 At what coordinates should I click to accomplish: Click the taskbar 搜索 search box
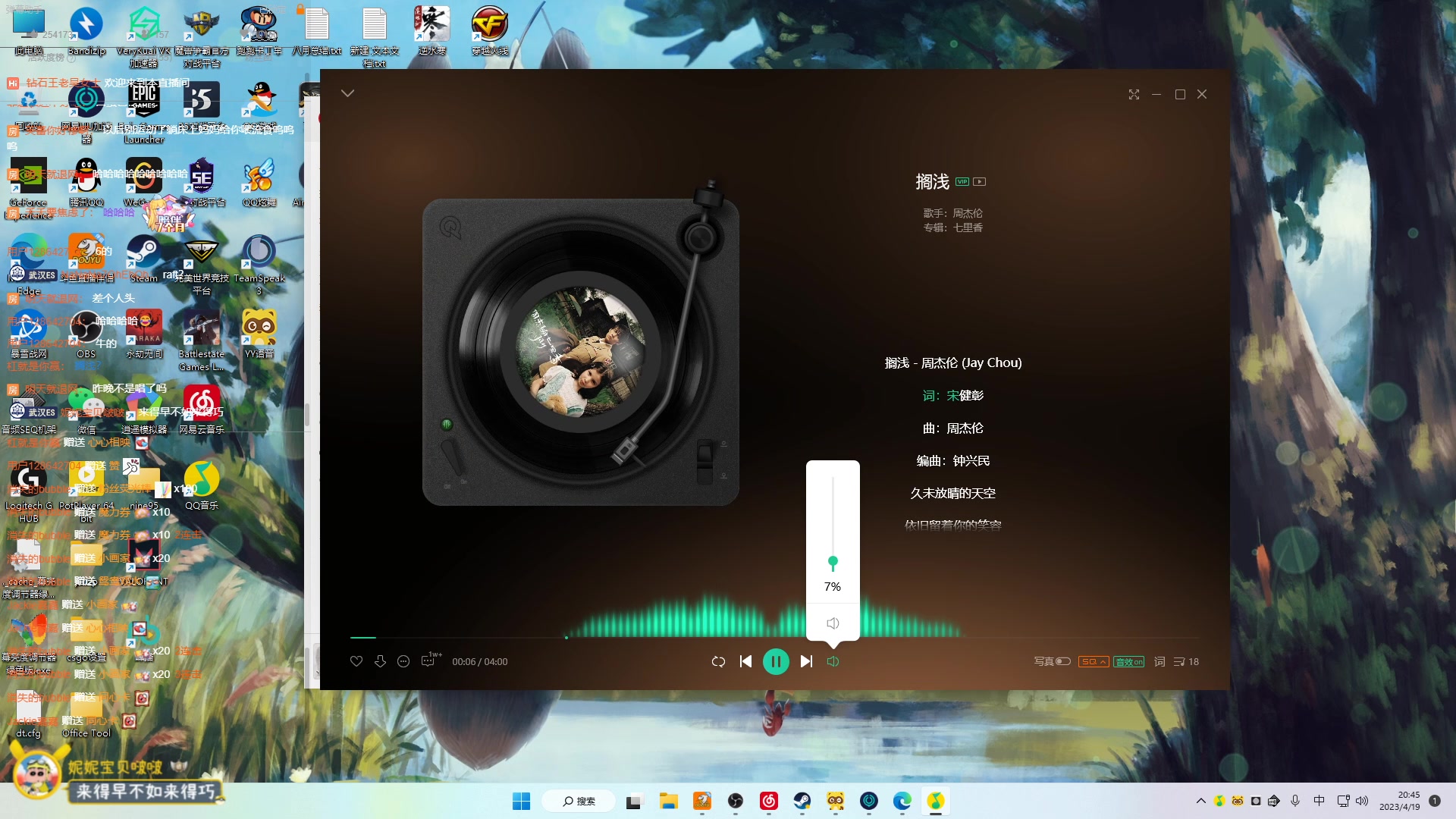[579, 801]
